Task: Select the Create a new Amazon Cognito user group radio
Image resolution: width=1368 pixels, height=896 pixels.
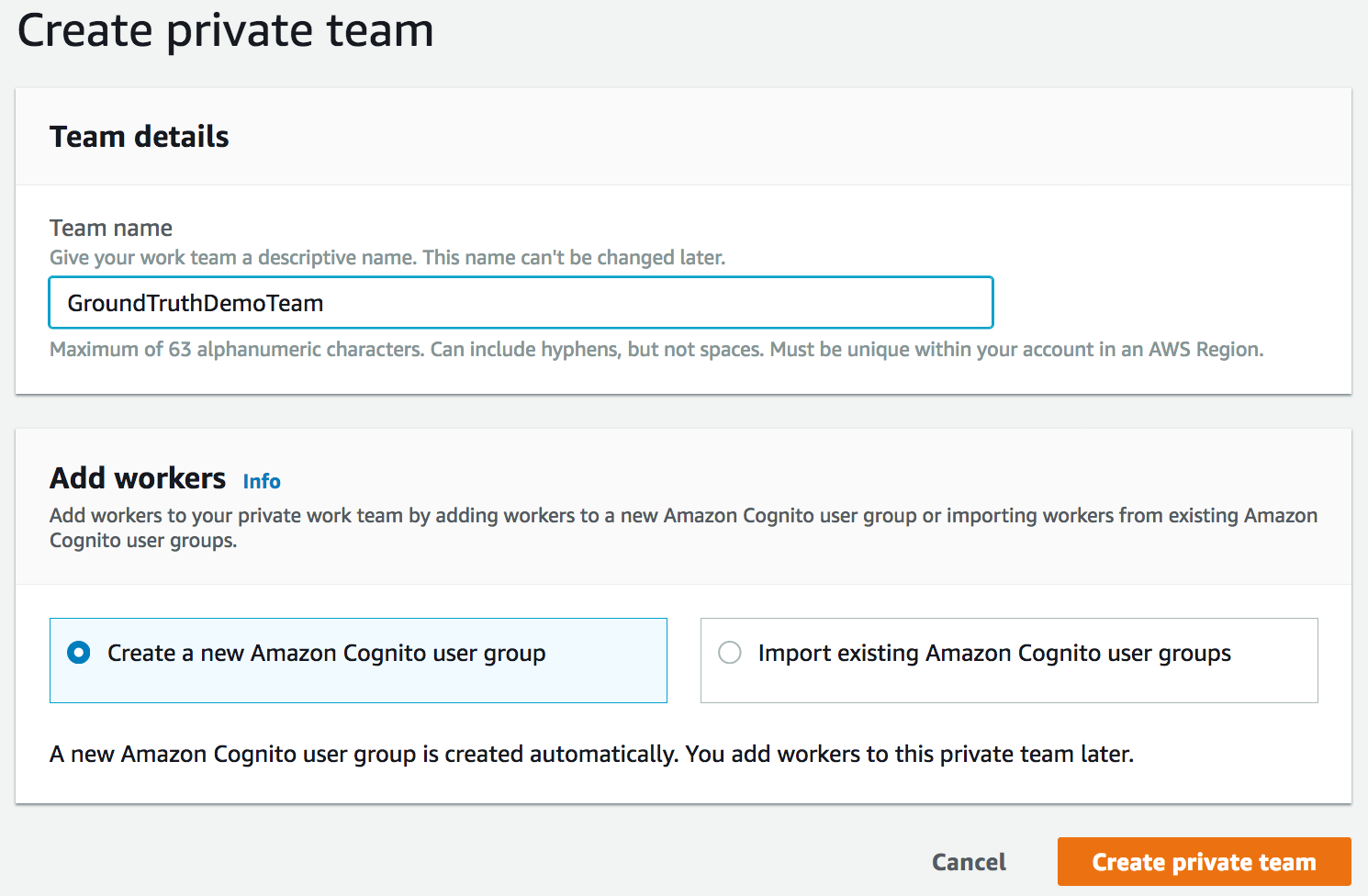Action: (x=79, y=653)
